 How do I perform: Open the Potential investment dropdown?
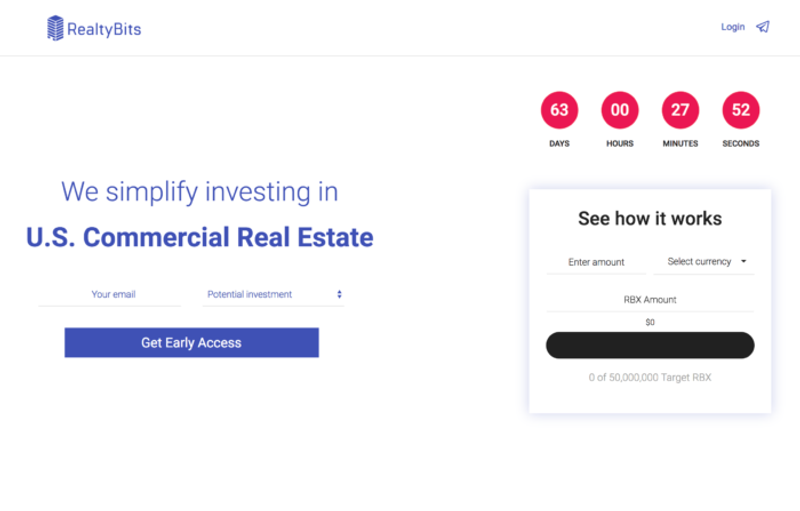[273, 295]
